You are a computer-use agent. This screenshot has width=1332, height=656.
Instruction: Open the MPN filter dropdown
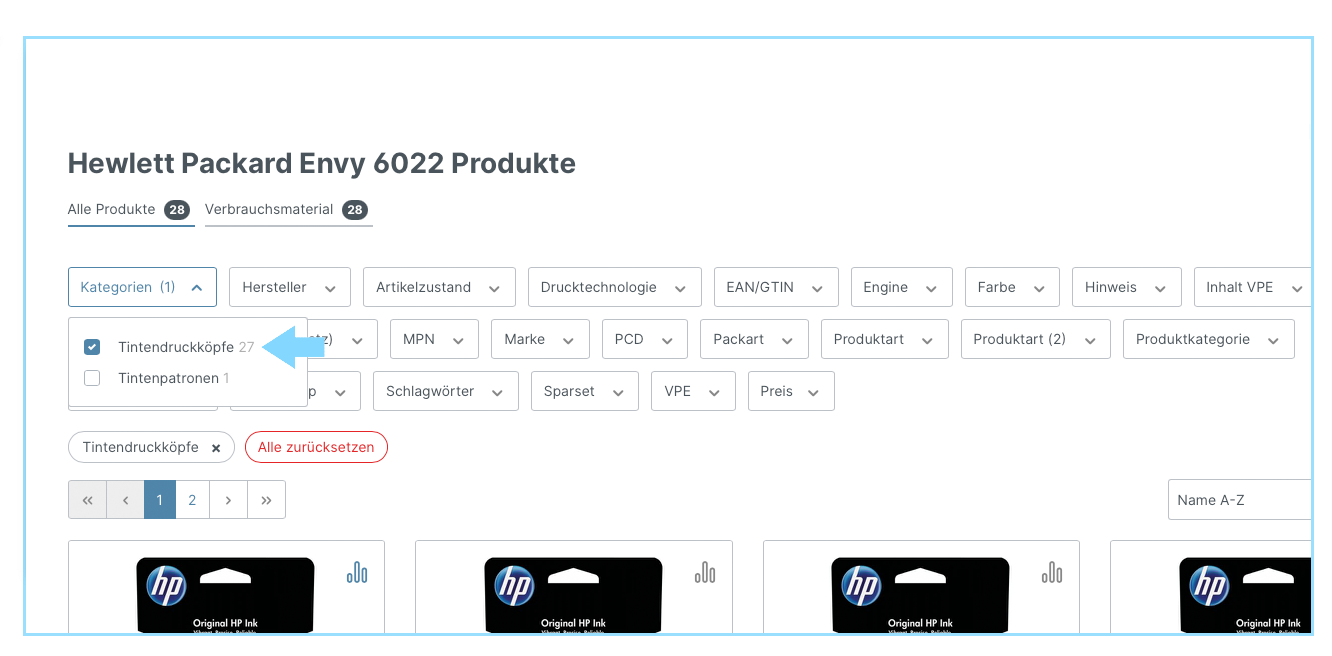click(x=434, y=339)
